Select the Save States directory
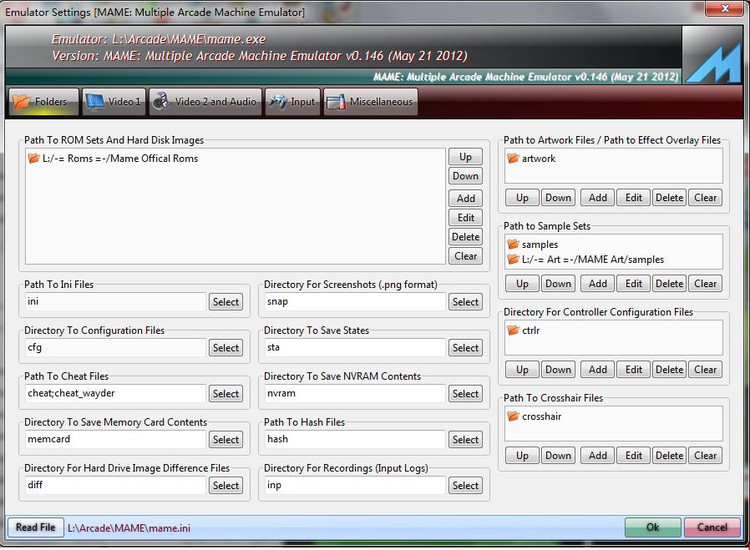750x550 pixels. pyautogui.click(x=465, y=348)
